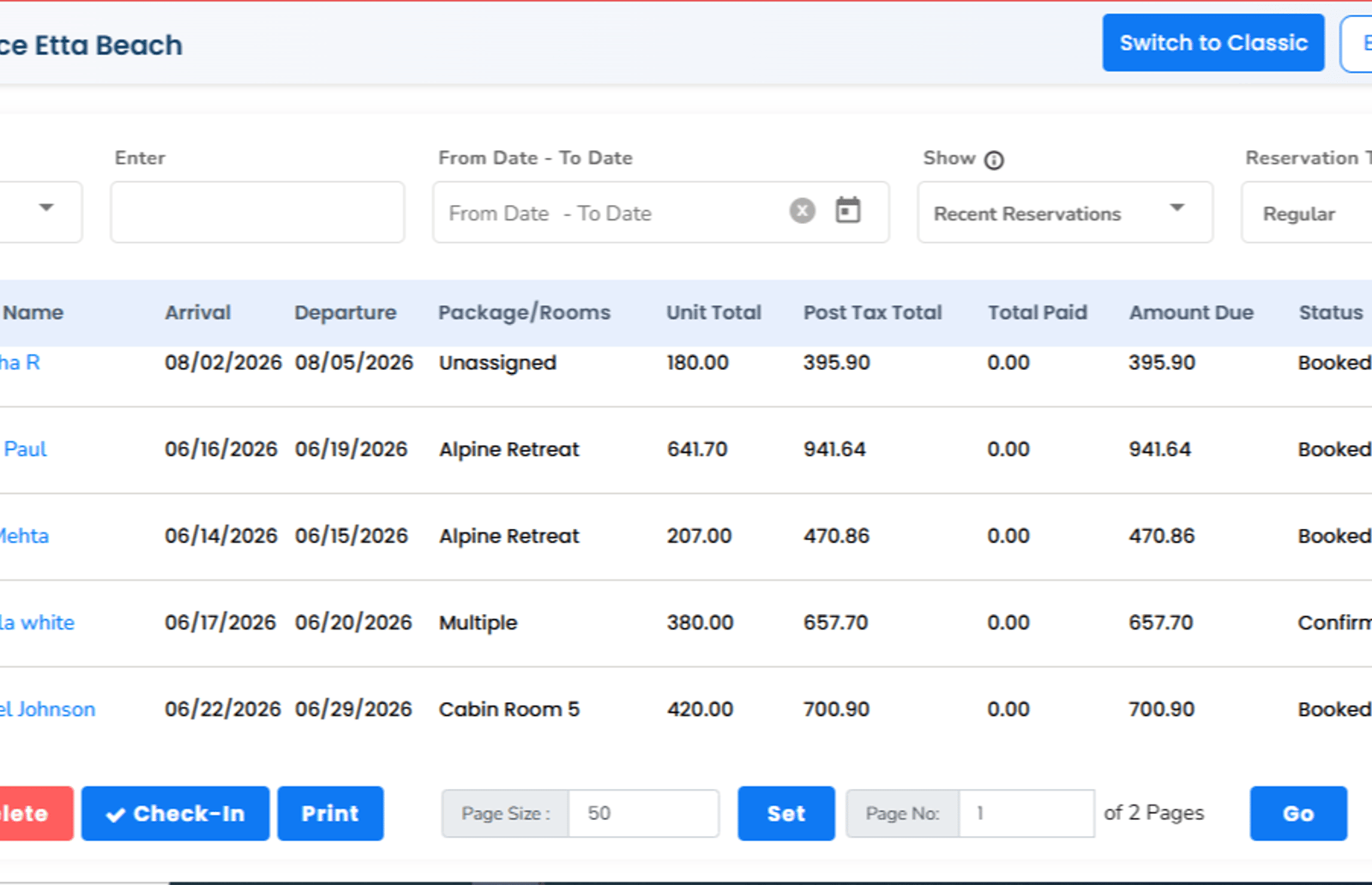Open the Paul guest link
The image size is (1372, 885).
coord(25,449)
